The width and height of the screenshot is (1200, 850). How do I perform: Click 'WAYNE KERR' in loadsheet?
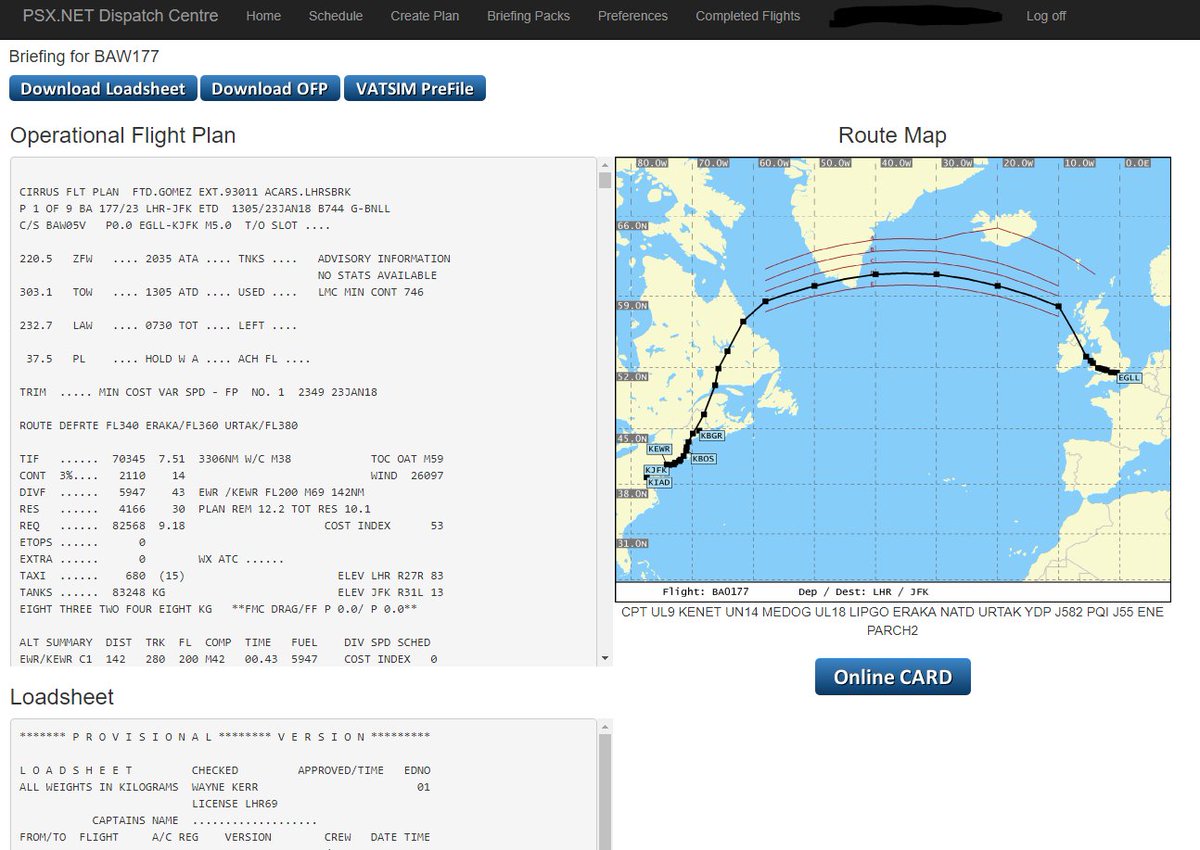[x=225, y=787]
